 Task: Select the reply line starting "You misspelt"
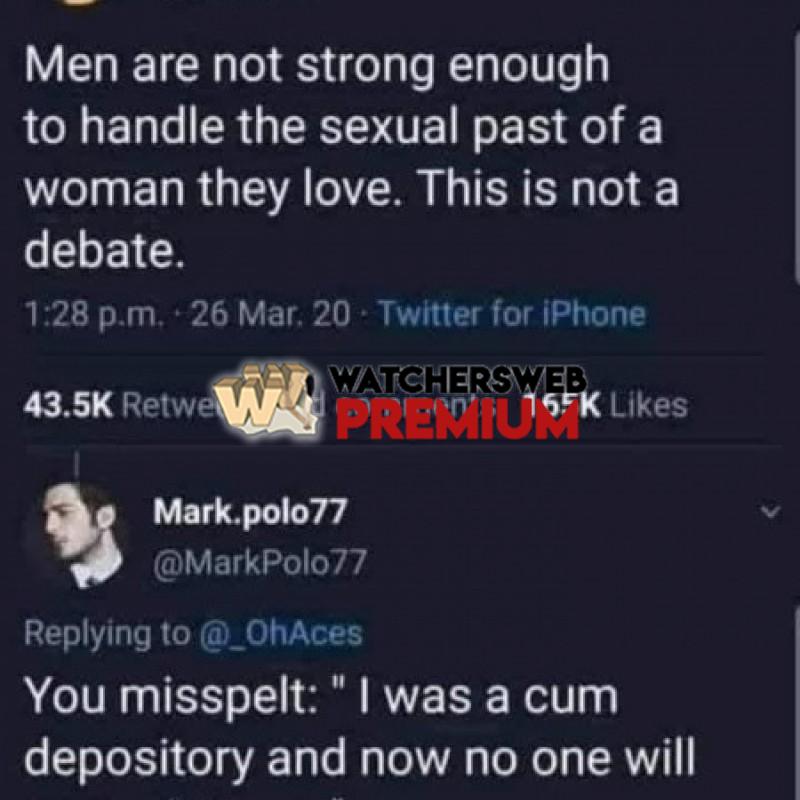click(x=321, y=698)
